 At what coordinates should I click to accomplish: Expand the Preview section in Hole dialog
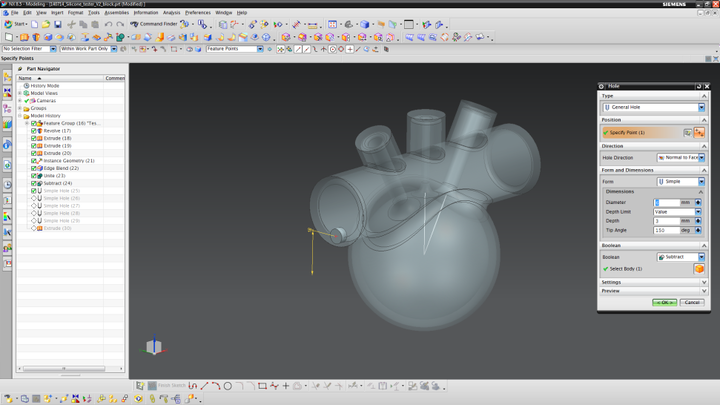[653, 291]
